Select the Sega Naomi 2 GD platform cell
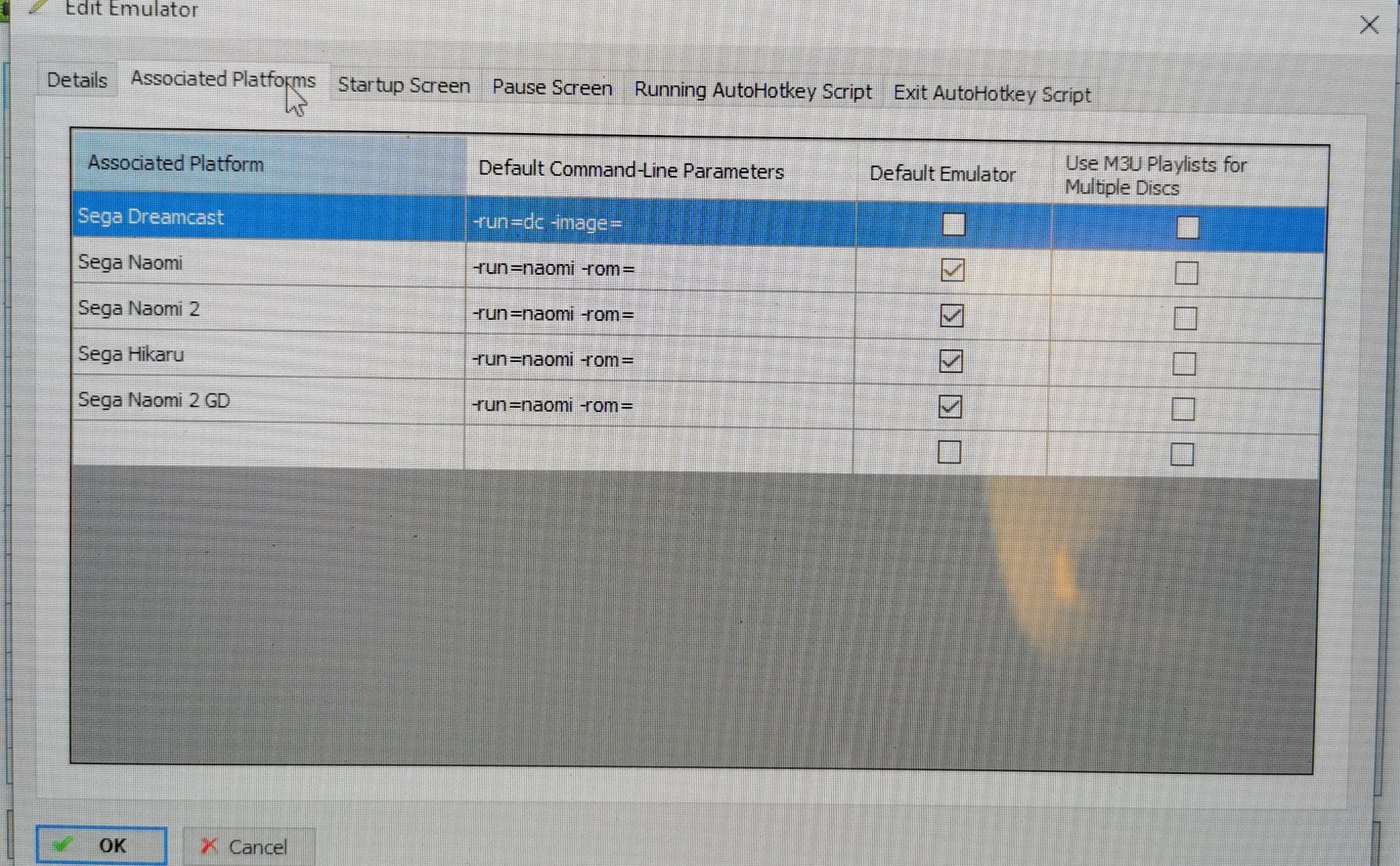Screen dimensions: 1400x866 point(269,400)
